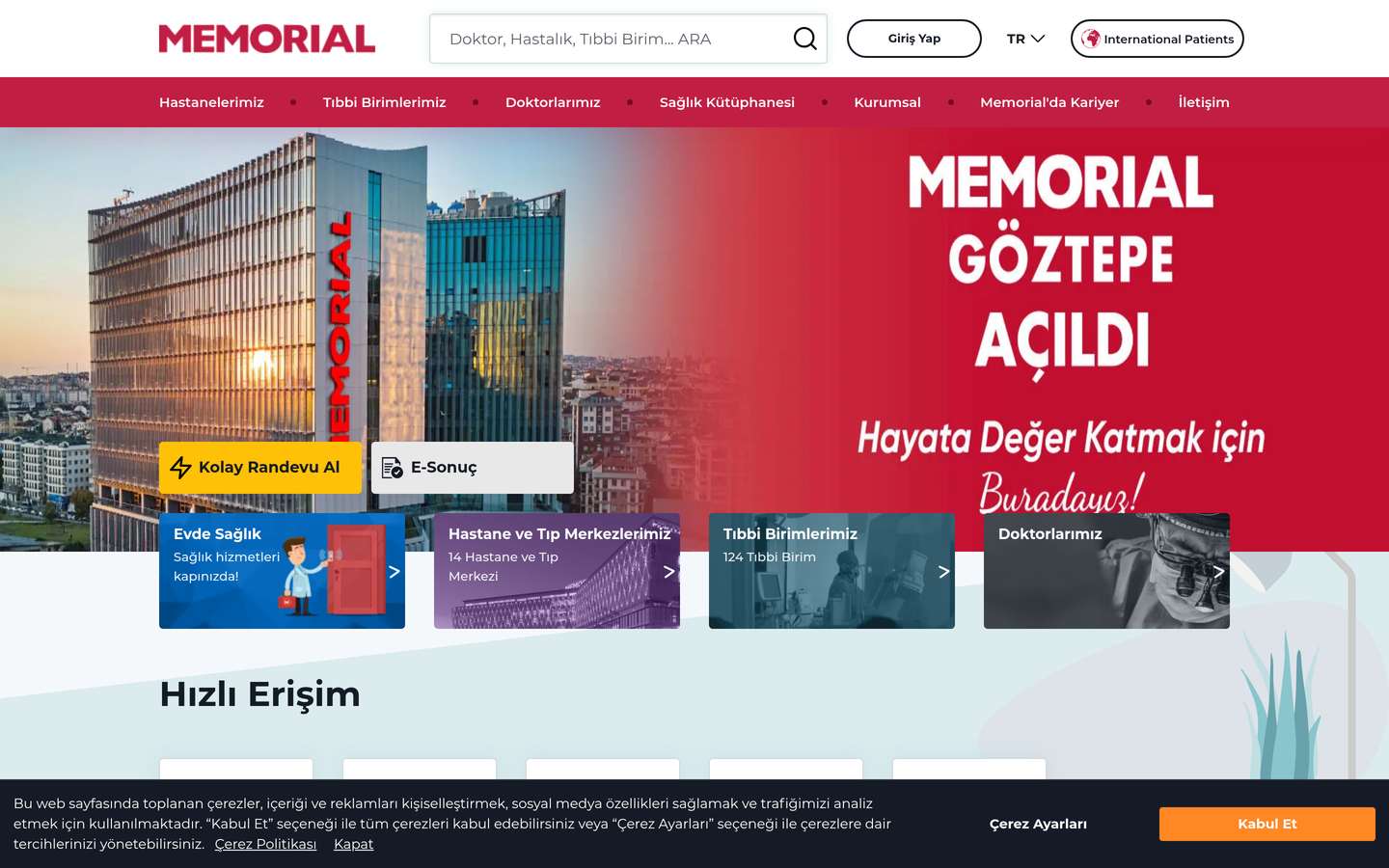Viewport: 1389px width, 868px height.
Task: Click arrow on Doktorlarımız card
Action: click(1218, 571)
